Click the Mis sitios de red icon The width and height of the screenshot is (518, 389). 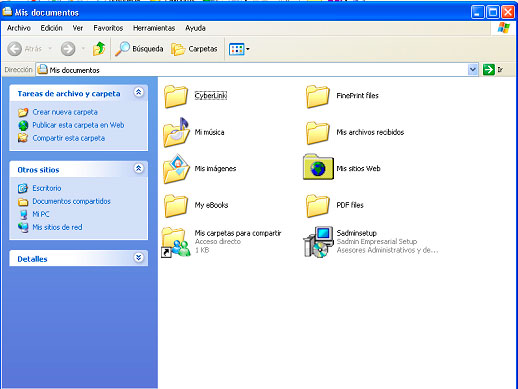(23, 228)
